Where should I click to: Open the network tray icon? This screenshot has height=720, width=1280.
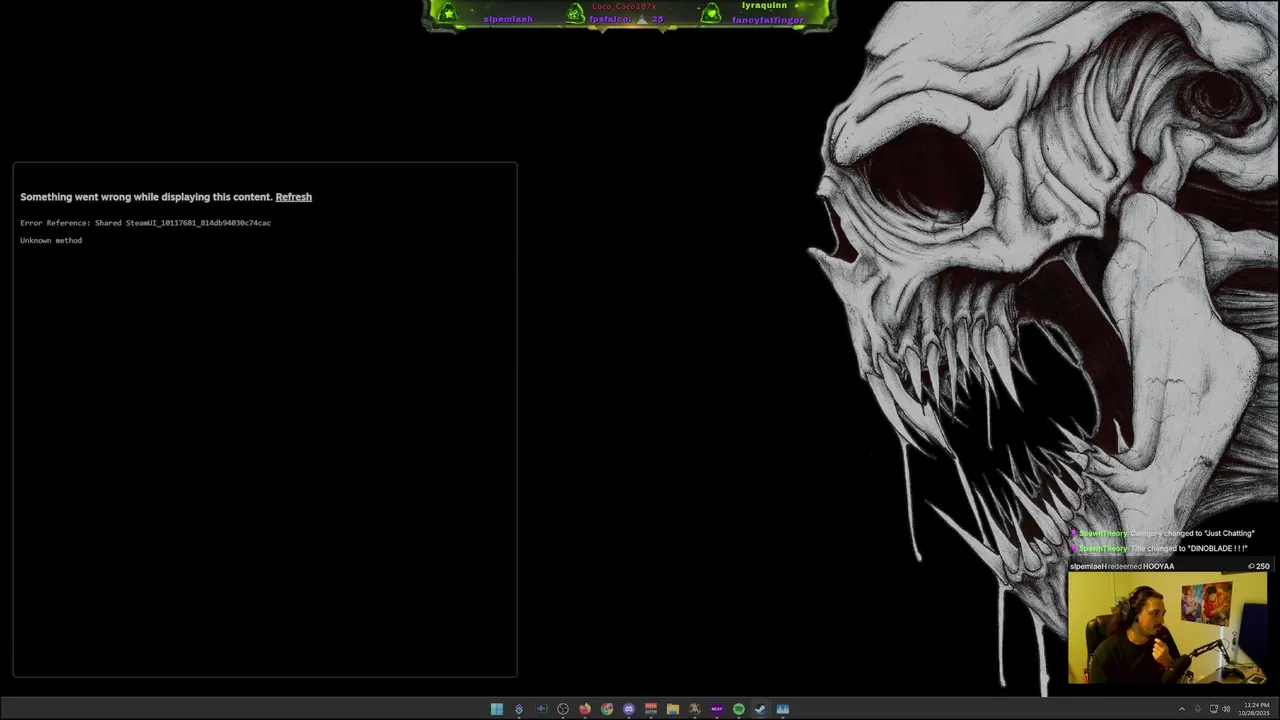(x=1214, y=709)
